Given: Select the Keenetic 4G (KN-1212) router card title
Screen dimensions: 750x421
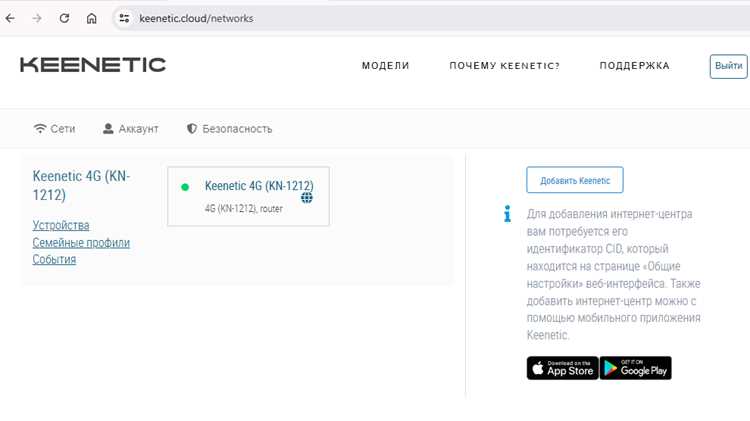Looking at the screenshot, I should coord(259,186).
